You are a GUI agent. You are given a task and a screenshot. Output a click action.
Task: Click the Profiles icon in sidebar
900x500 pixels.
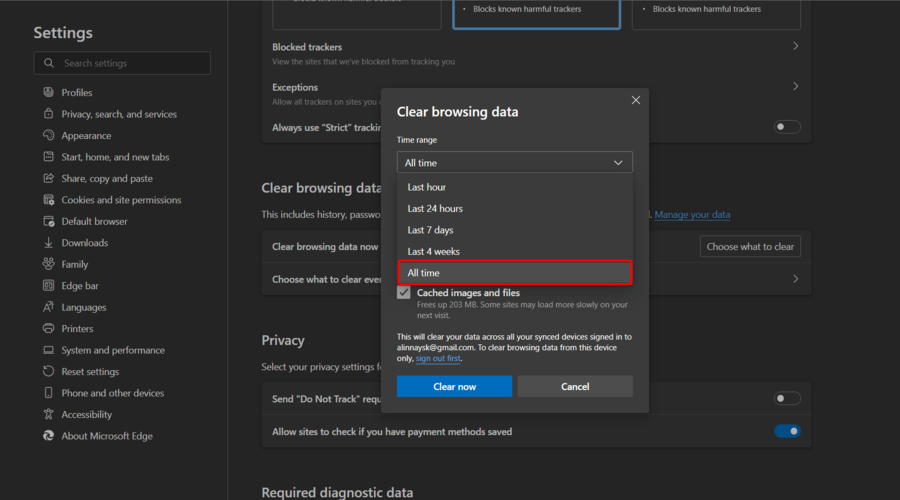pos(49,93)
